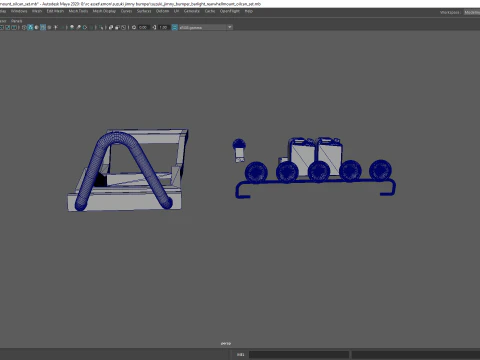Click the MEL command line input field
480x360 pixels.
[299, 354]
